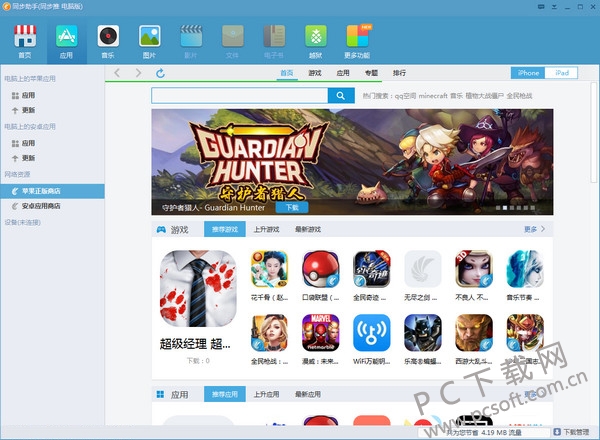
Task: Select the 推荐应用 tab
Action: 225,394
